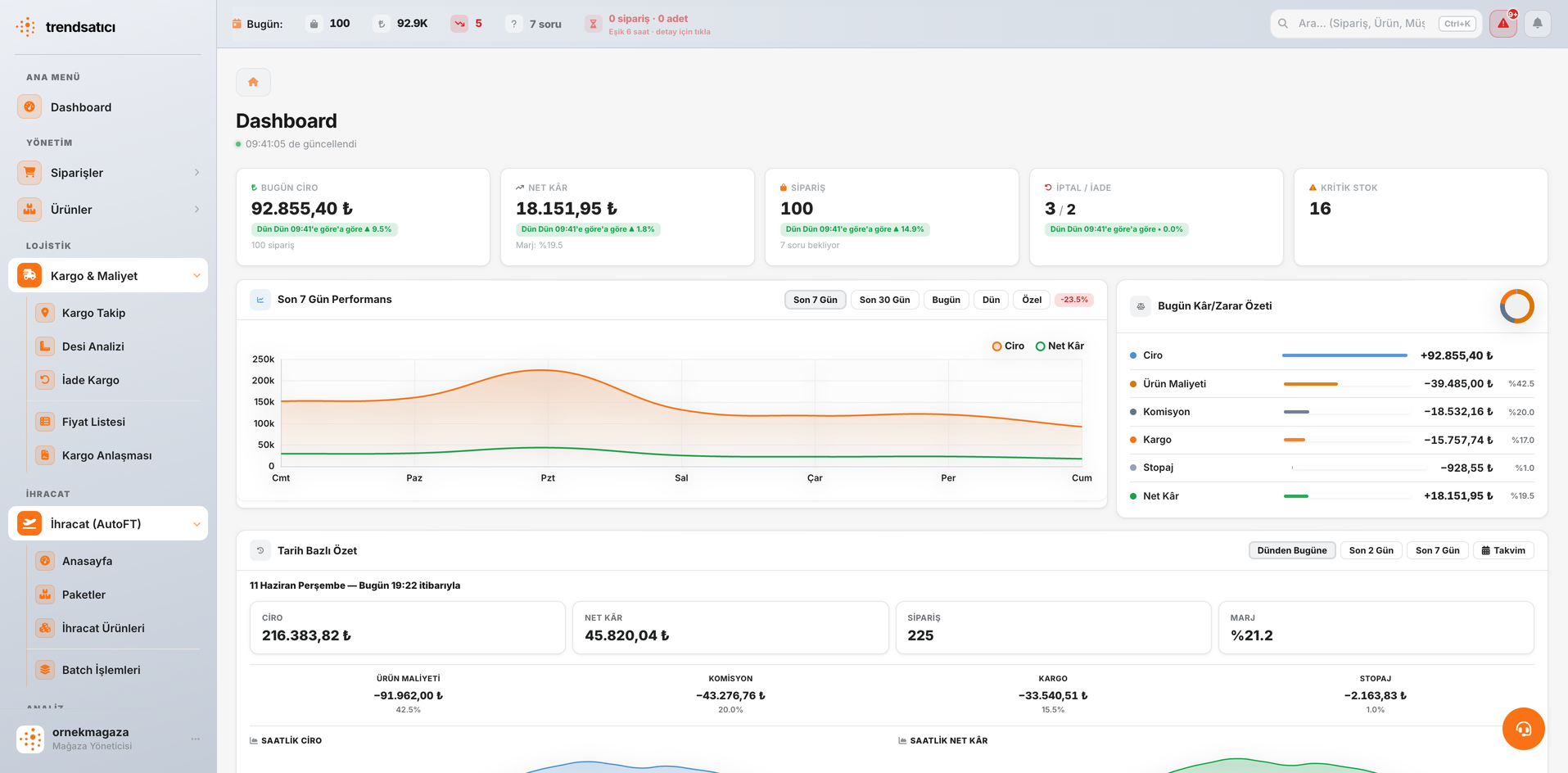The image size is (1568, 773).
Task: Click the Batch İşlemleri layers icon
Action: click(x=45, y=670)
